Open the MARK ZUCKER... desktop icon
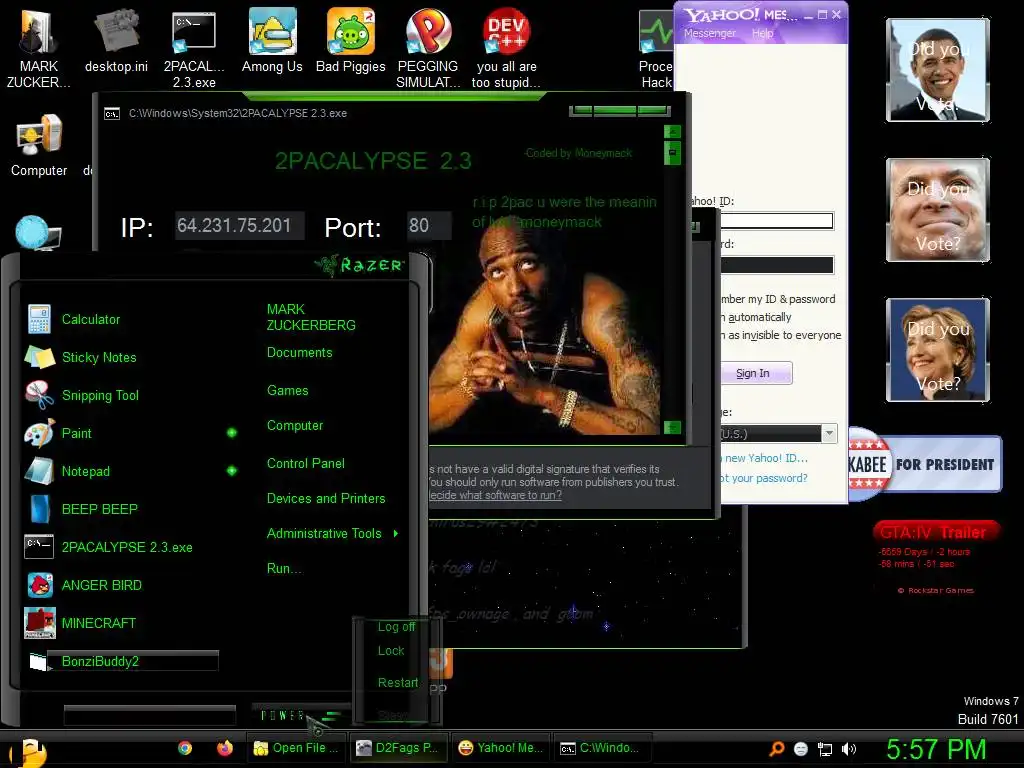 click(39, 47)
